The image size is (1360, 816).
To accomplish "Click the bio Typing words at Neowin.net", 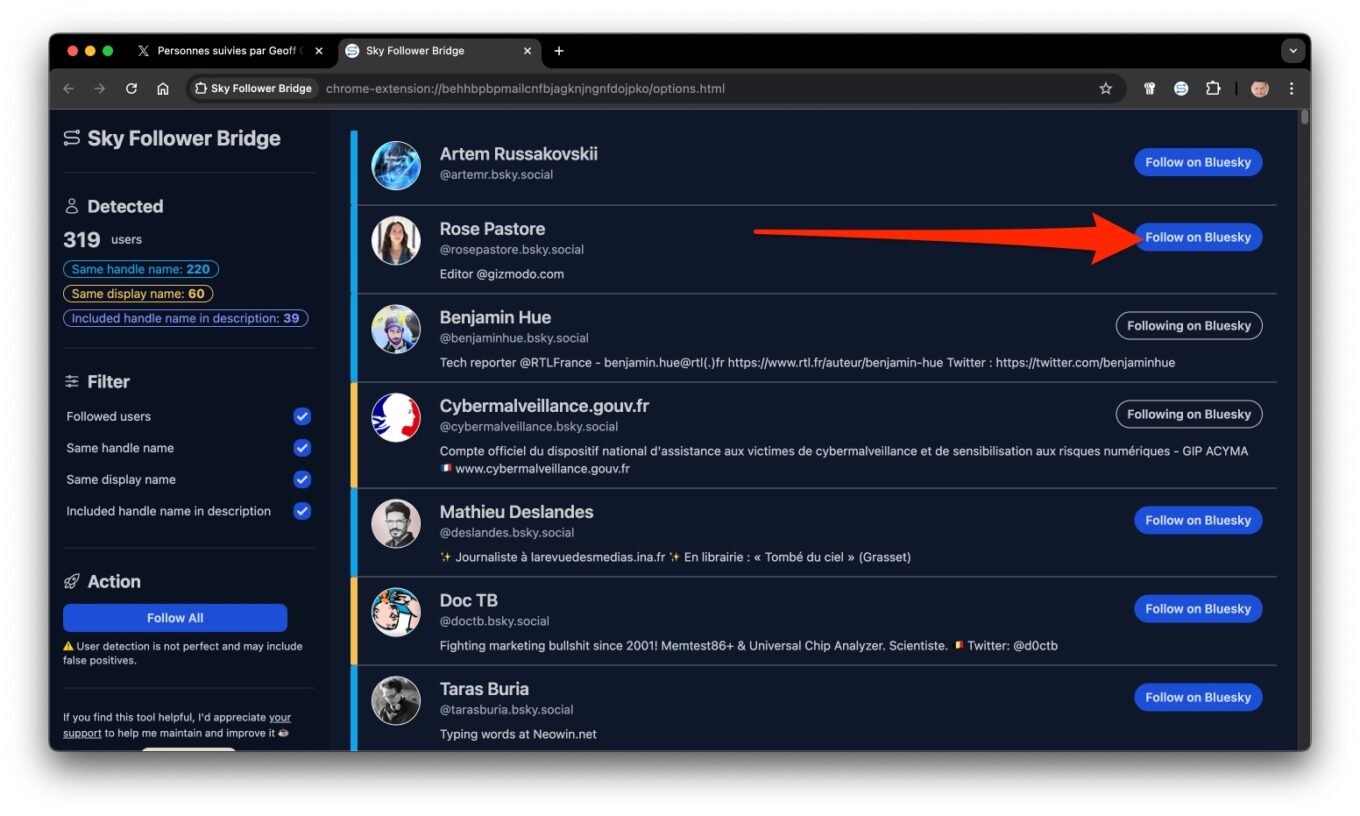I will point(518,734).
